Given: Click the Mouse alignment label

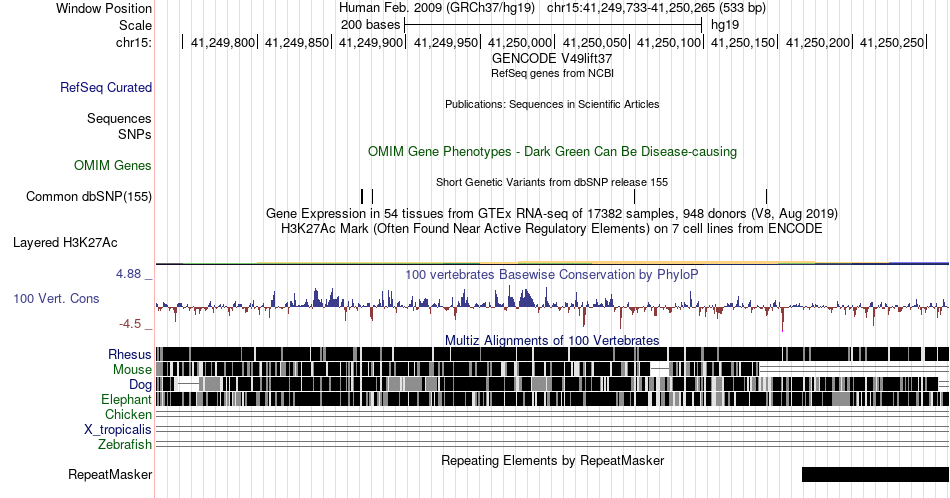Looking at the screenshot, I should (x=132, y=370).
